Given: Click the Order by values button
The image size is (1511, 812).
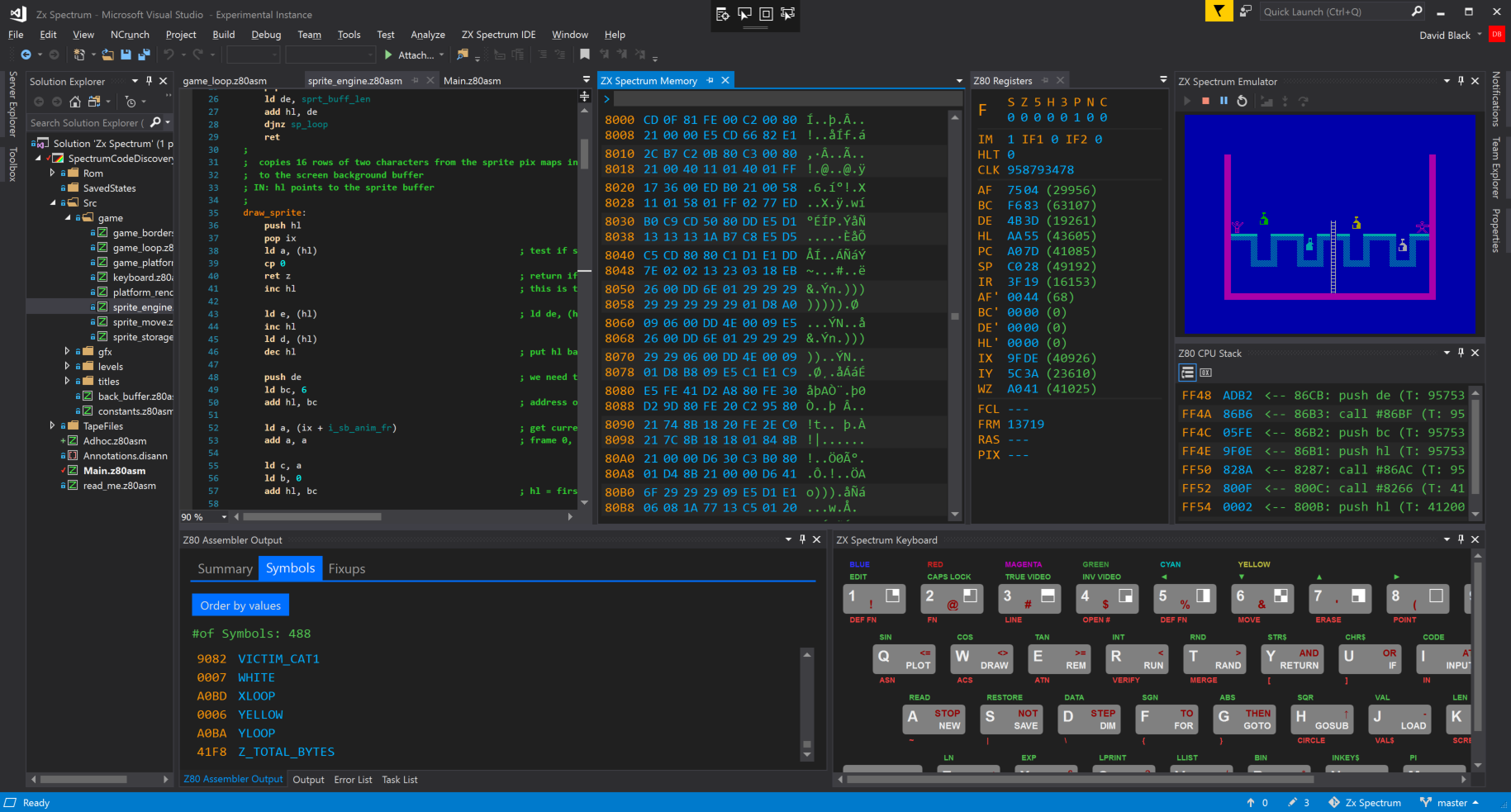Looking at the screenshot, I should 240,605.
